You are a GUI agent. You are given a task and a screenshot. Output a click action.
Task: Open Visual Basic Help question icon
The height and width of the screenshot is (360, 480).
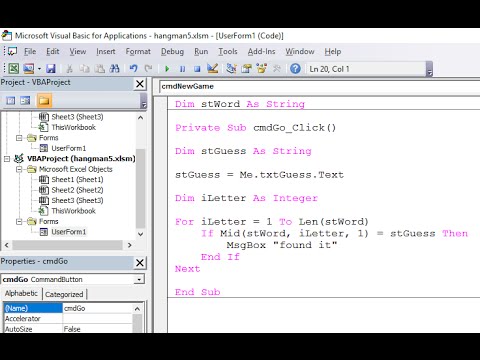tap(295, 69)
